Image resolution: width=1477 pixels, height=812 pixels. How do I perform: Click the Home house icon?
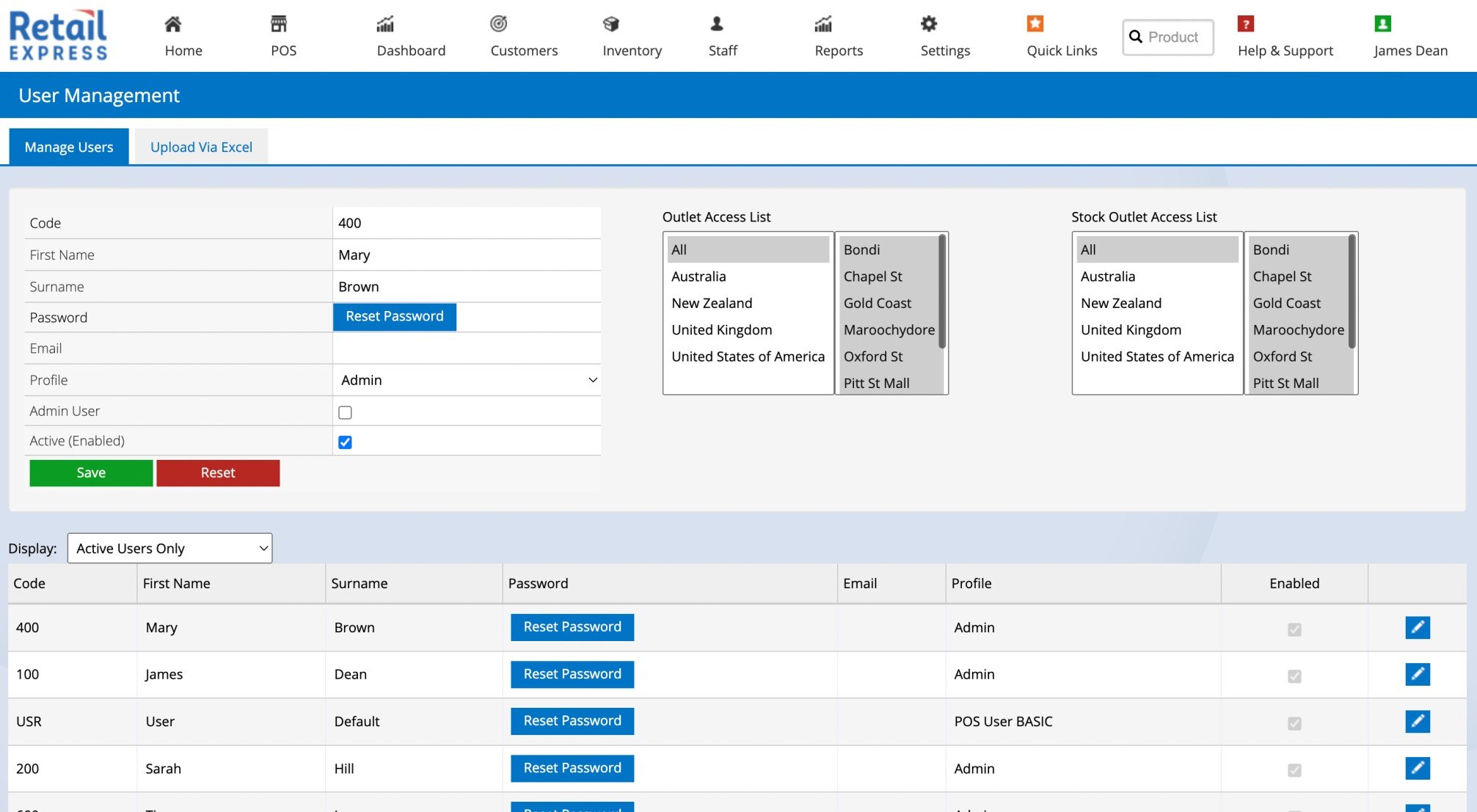172,23
